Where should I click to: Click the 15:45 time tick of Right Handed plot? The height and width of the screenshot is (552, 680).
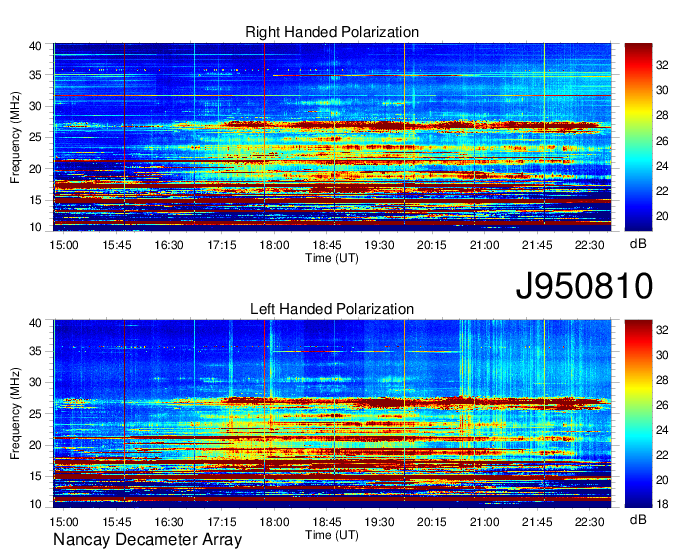pos(117,245)
